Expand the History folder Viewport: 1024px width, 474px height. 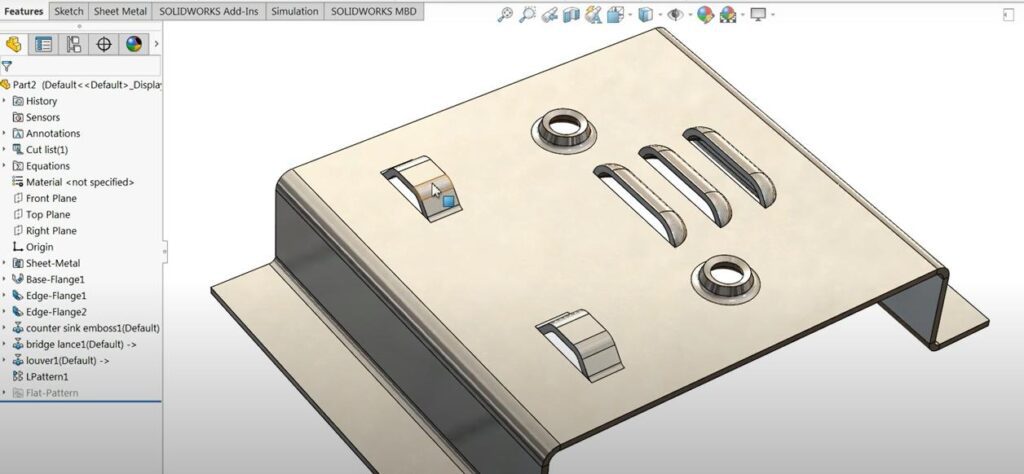pyautogui.click(x=5, y=101)
